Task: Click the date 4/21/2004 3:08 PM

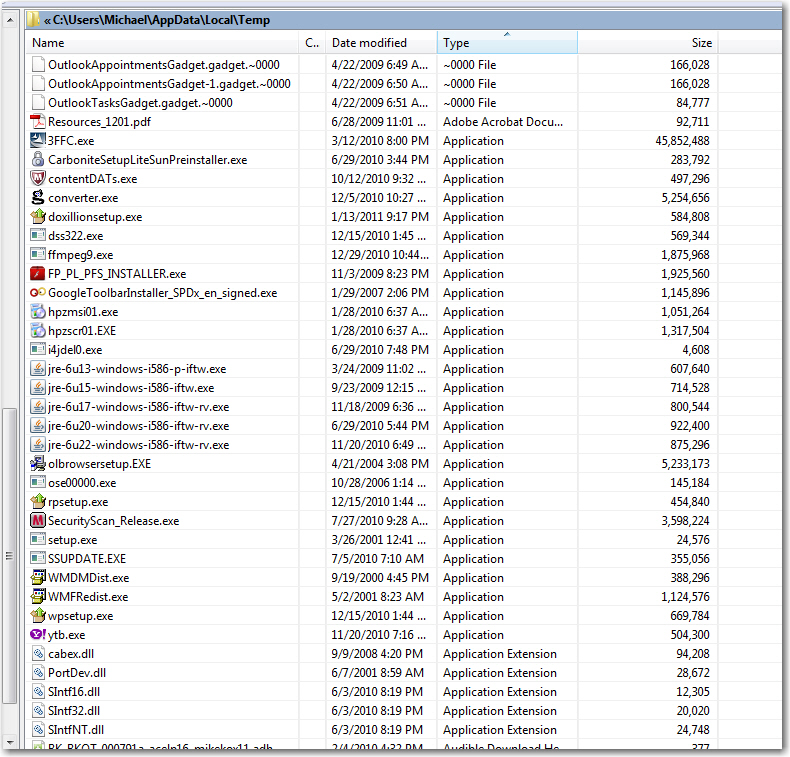Action: 380,464
